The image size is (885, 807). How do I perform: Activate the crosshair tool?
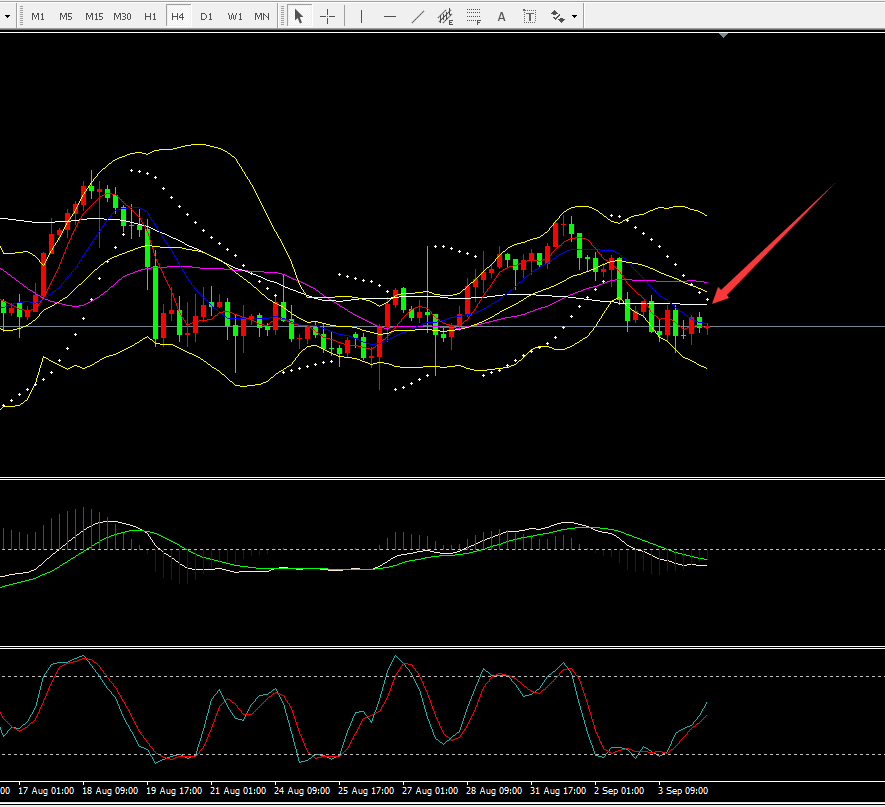327,16
